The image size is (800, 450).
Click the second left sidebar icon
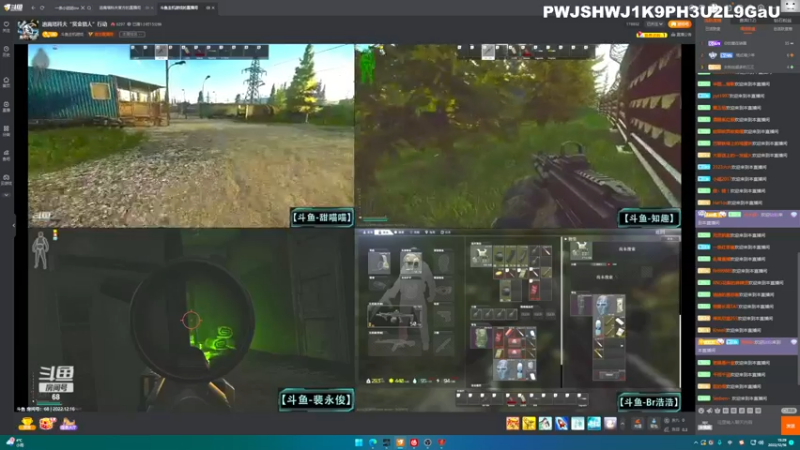pos(6,52)
